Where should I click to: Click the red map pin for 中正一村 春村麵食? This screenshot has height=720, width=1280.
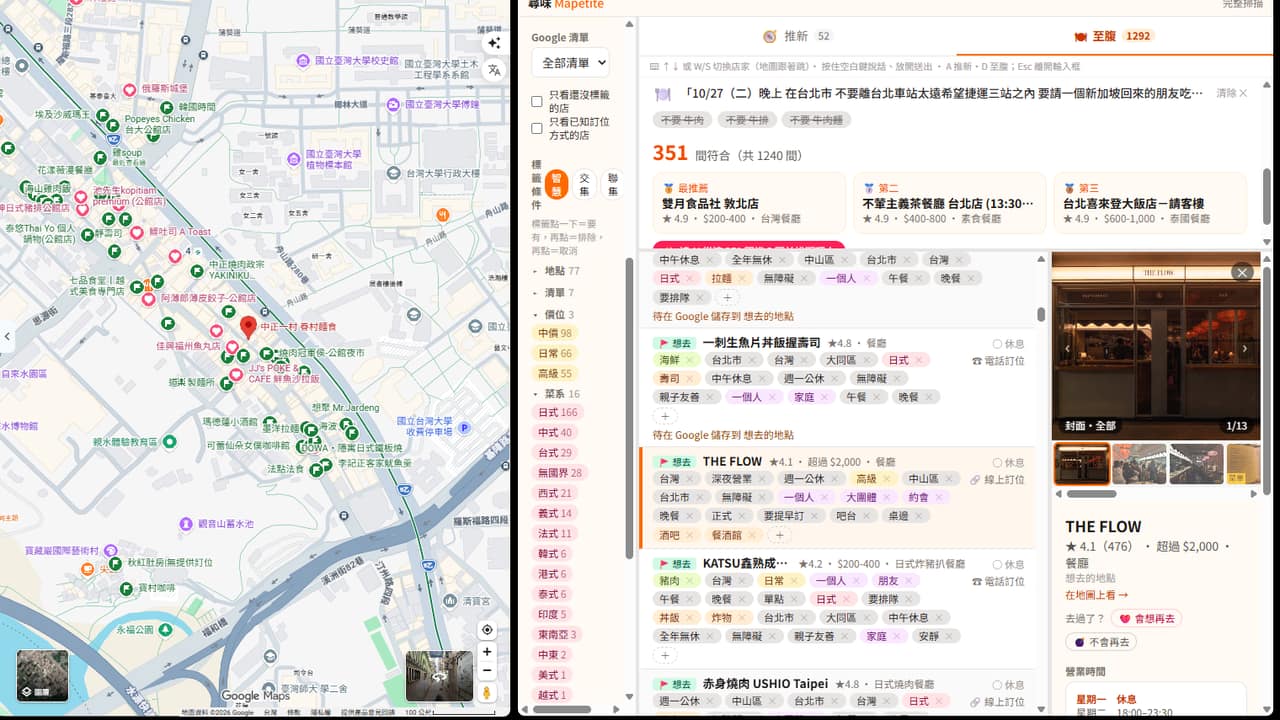click(x=249, y=326)
